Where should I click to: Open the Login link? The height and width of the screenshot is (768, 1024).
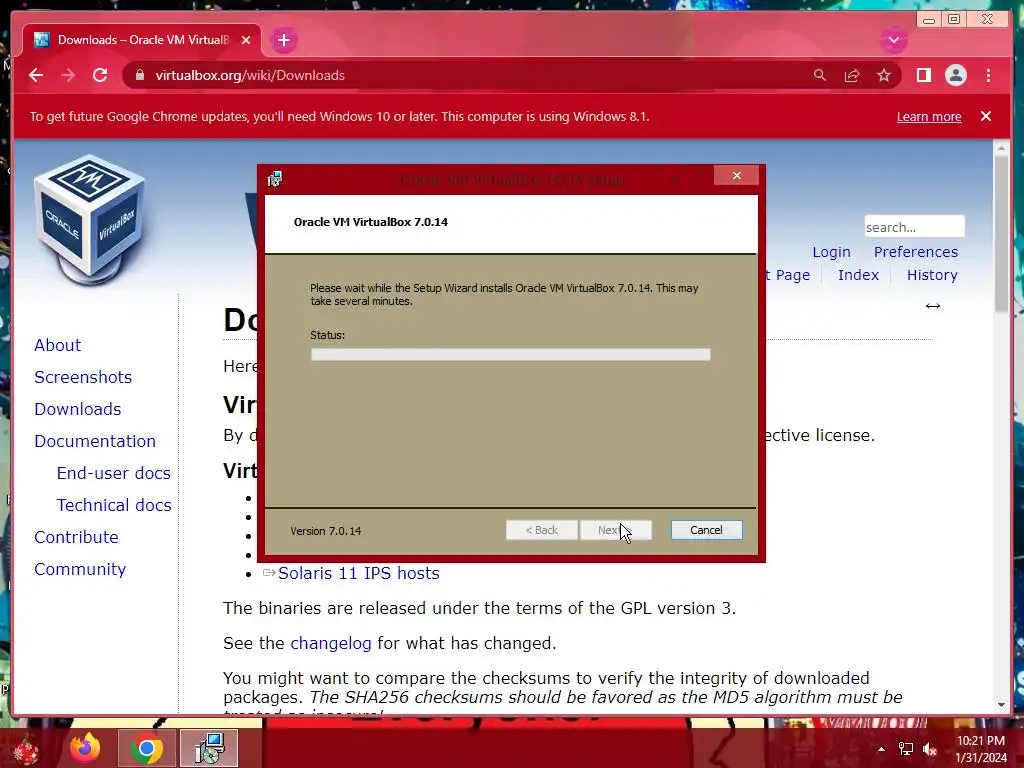click(831, 252)
